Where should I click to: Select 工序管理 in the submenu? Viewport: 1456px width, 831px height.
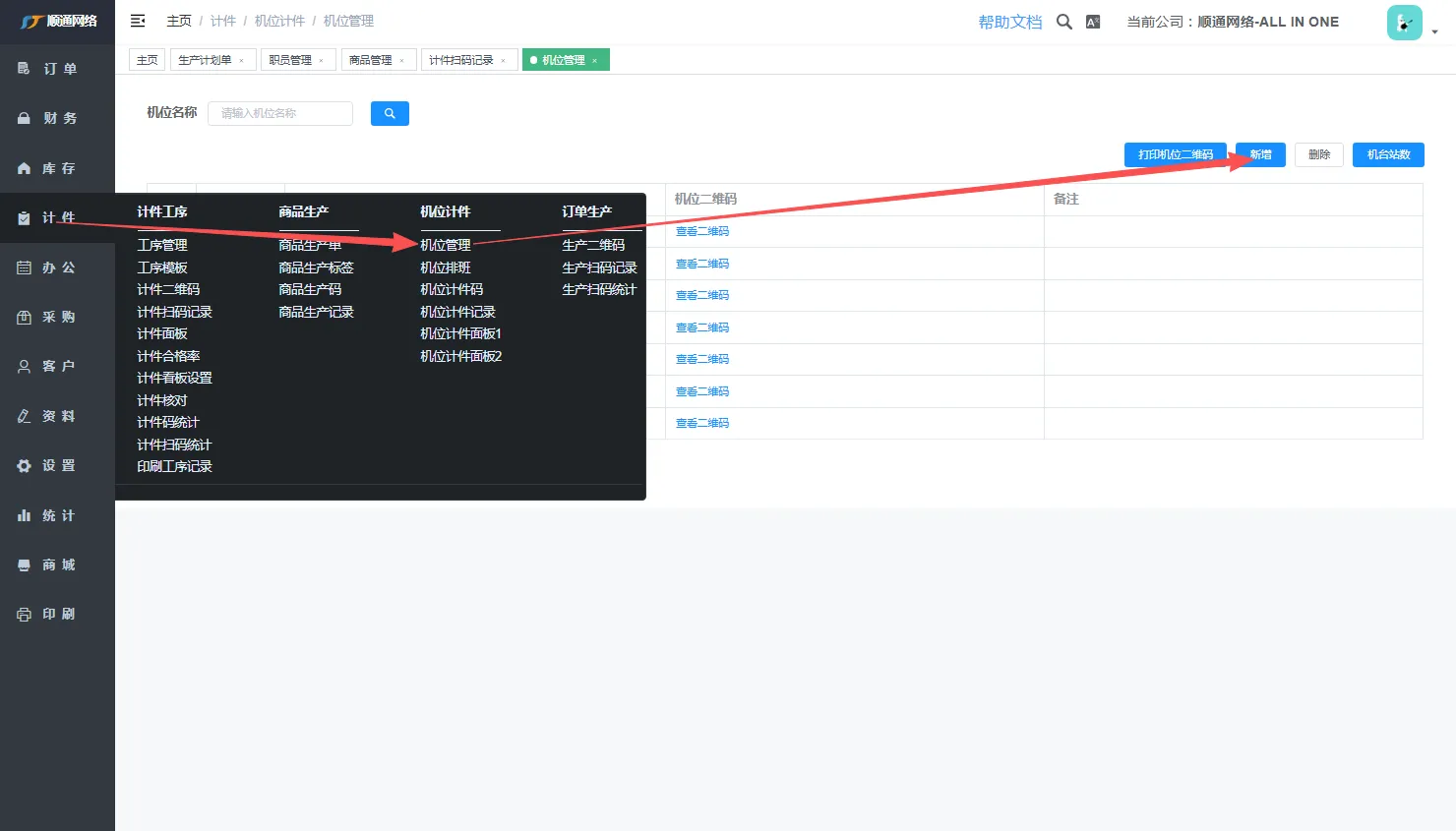click(x=162, y=245)
